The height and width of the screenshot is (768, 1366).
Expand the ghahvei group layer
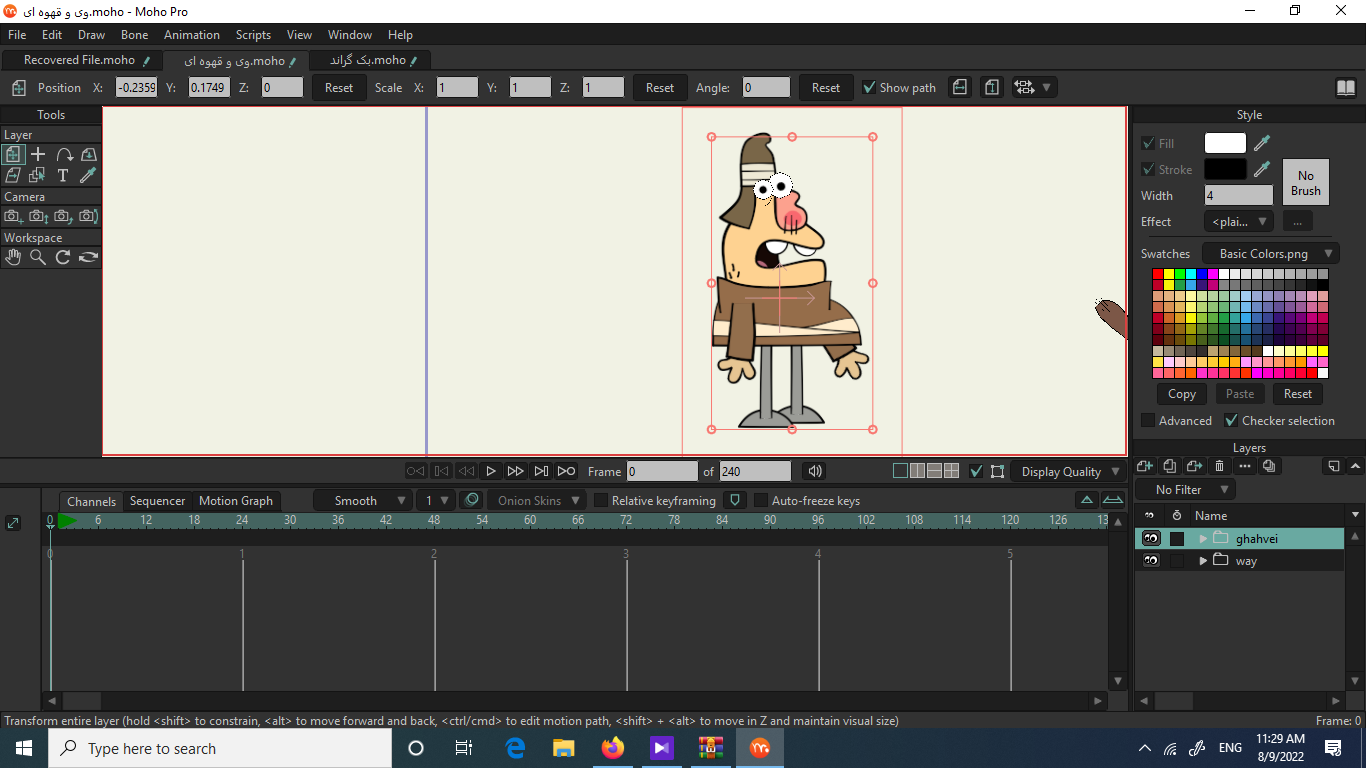tap(1203, 538)
